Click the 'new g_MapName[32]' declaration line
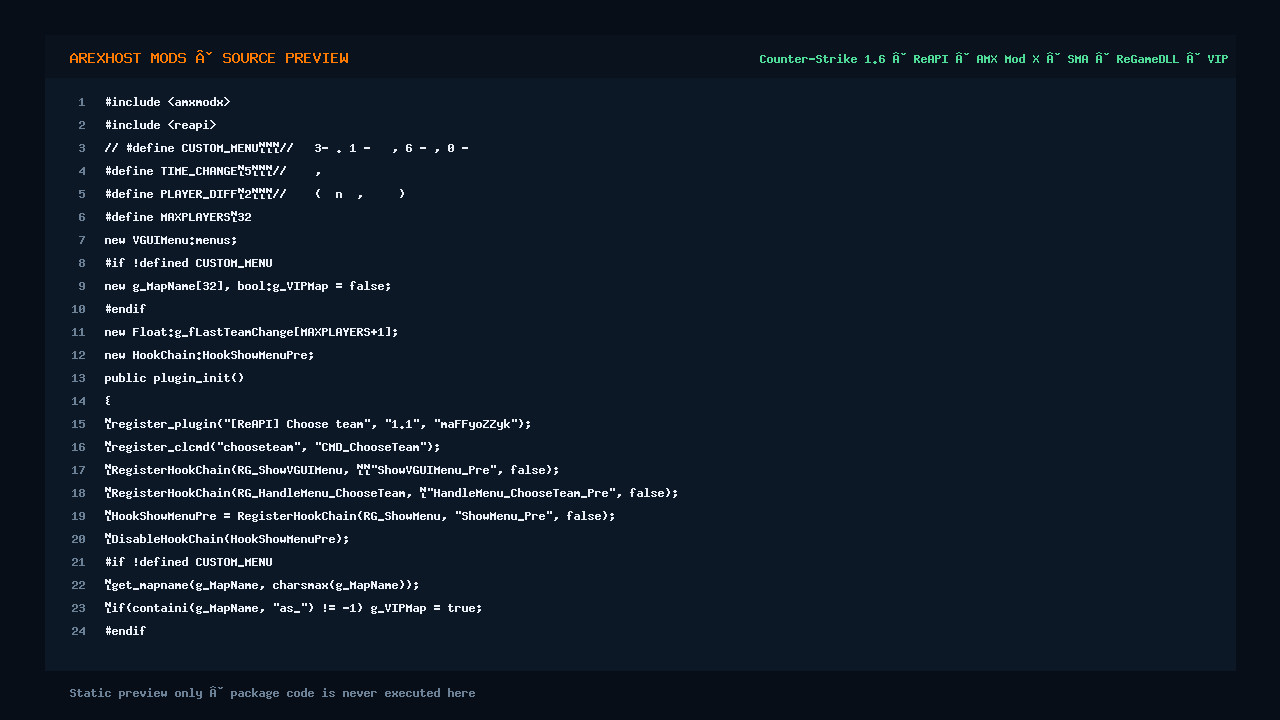The image size is (1280, 720). pyautogui.click(x=248, y=286)
